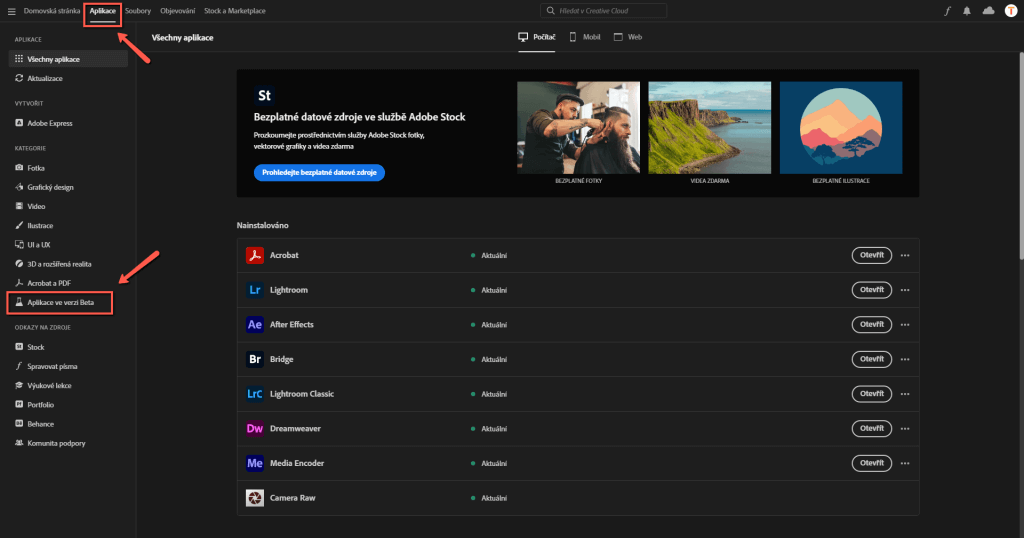Open Lightroom Classic with Otevřít button
1024x538 pixels.
[871, 394]
